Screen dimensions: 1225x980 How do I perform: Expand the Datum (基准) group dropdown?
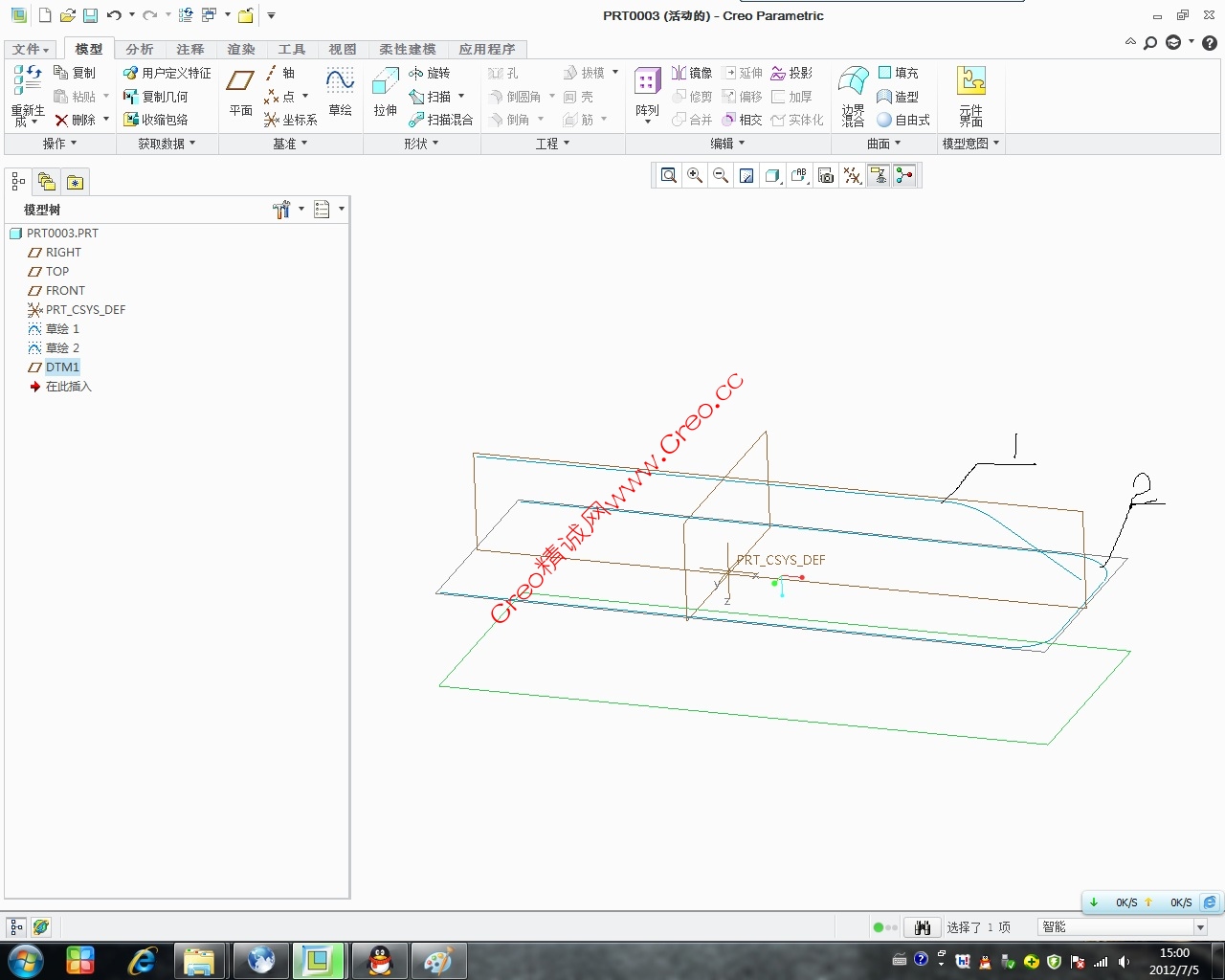click(290, 144)
